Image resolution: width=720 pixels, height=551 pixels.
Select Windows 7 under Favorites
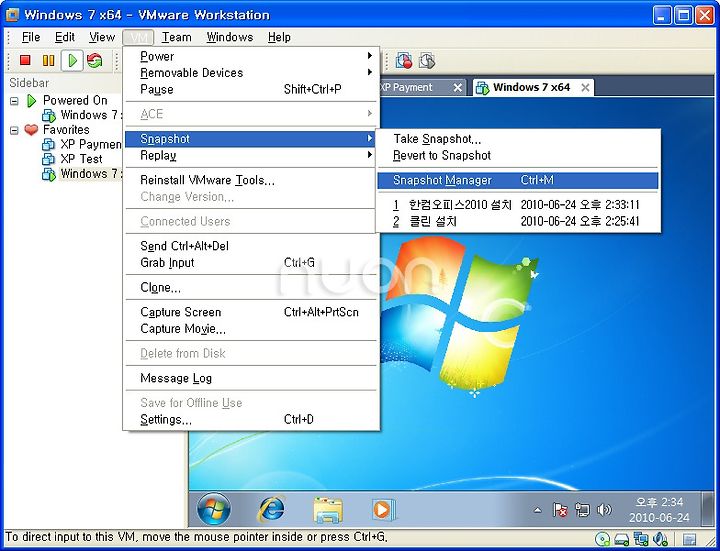pos(82,174)
